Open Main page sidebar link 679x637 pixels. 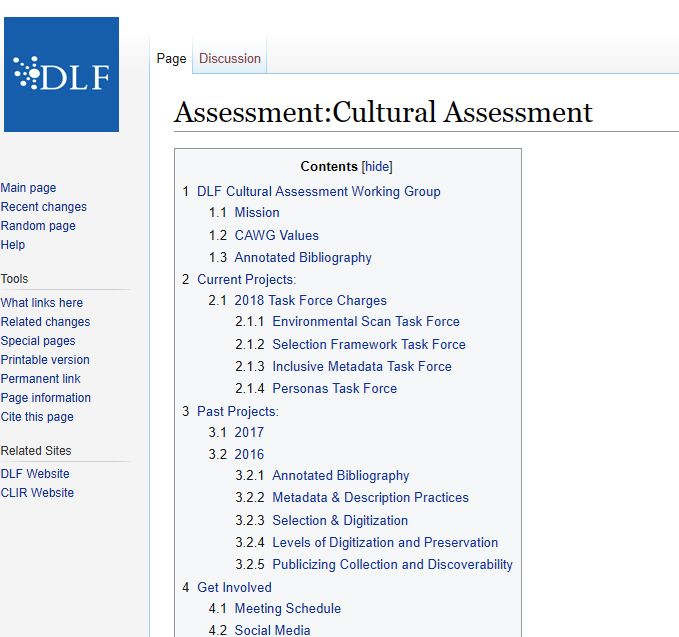click(x=28, y=188)
